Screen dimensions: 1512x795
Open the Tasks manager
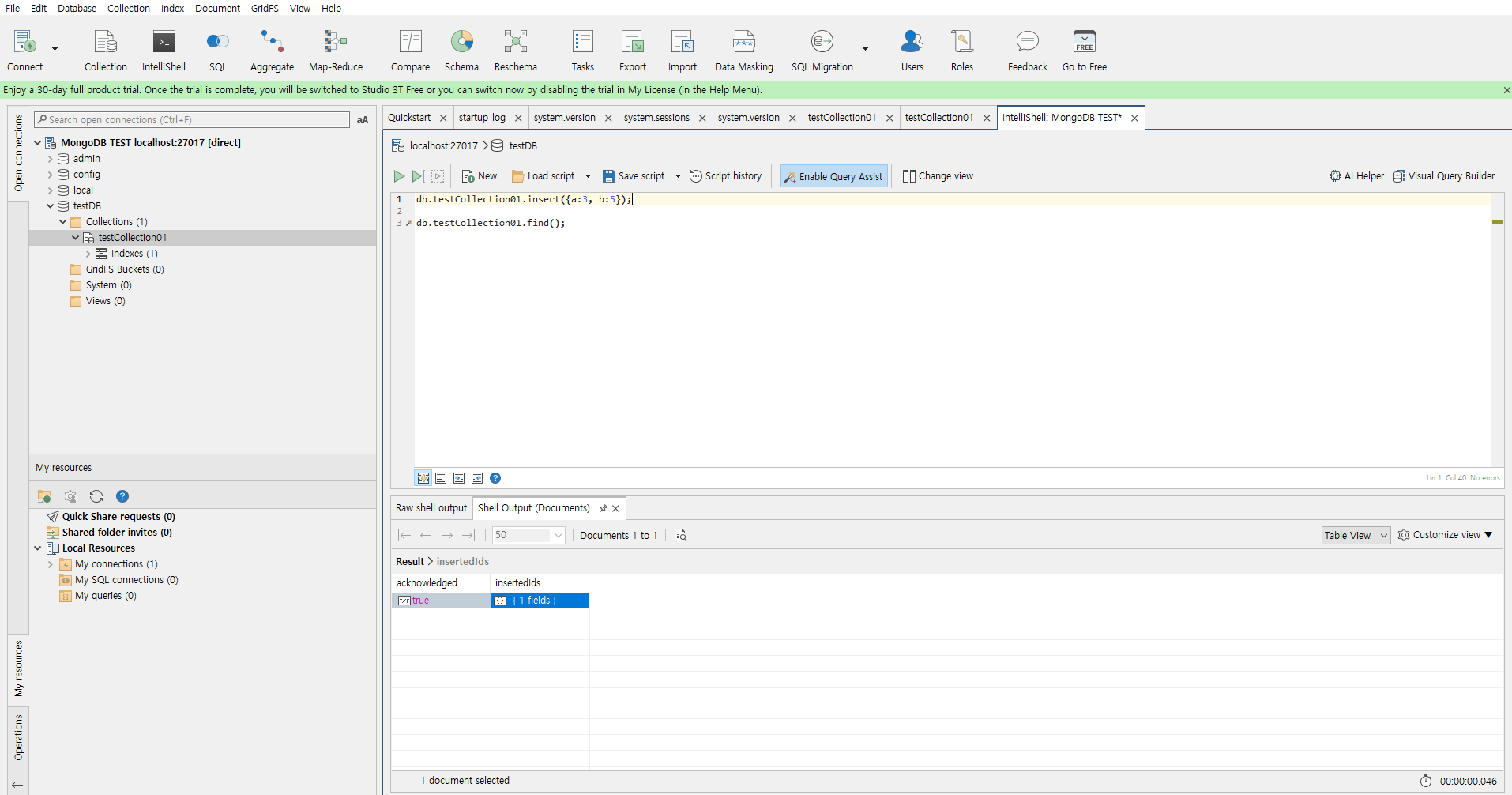(x=583, y=50)
